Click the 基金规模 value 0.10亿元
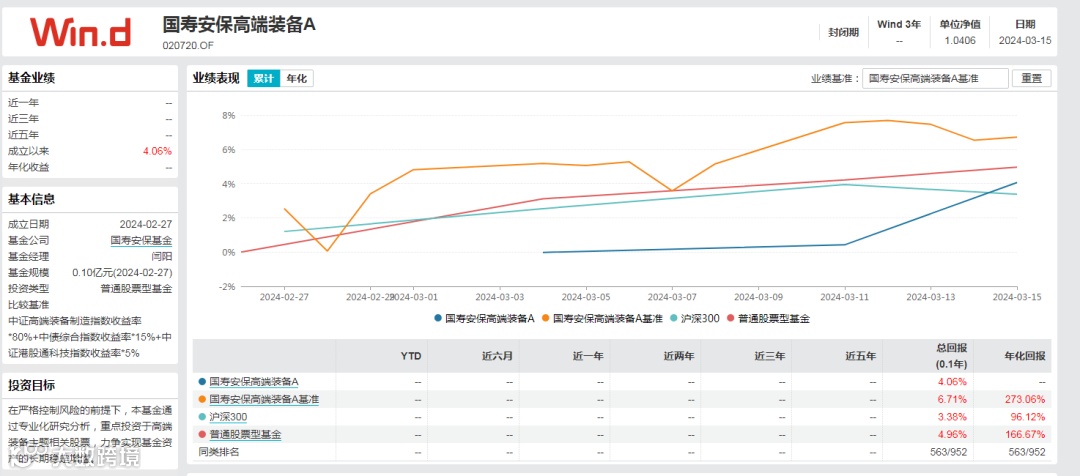This screenshot has width=1080, height=476. [122, 273]
